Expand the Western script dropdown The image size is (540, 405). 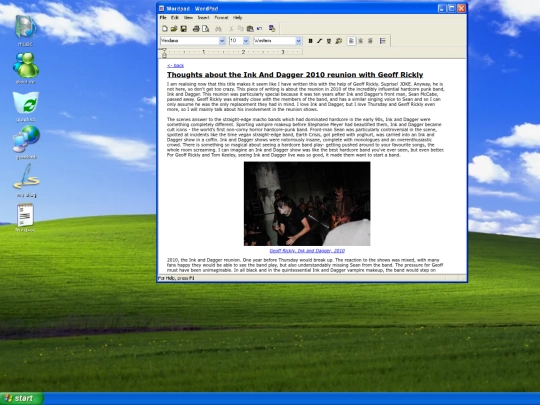pyautogui.click(x=299, y=41)
